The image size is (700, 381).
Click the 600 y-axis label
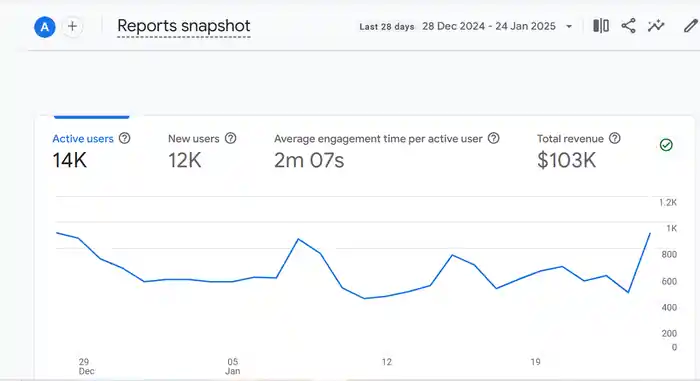(669, 281)
